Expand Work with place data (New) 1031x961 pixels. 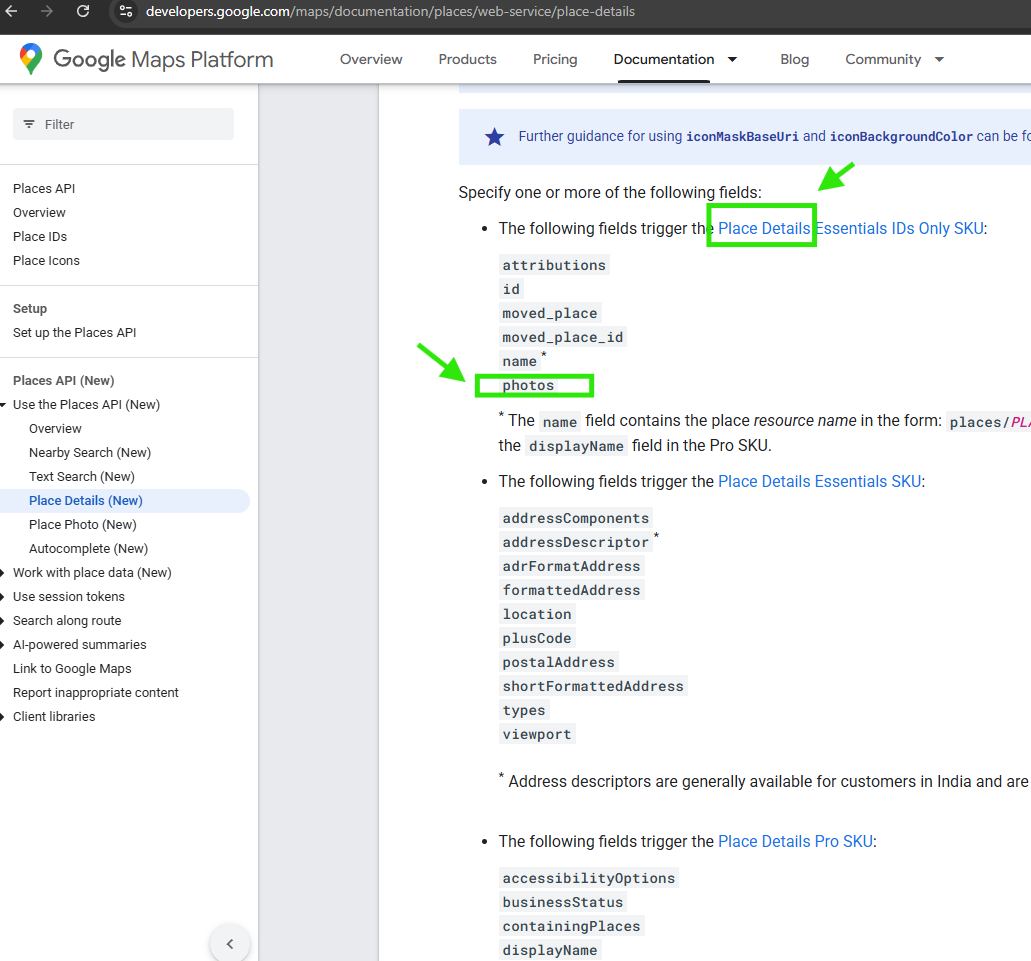[4, 573]
